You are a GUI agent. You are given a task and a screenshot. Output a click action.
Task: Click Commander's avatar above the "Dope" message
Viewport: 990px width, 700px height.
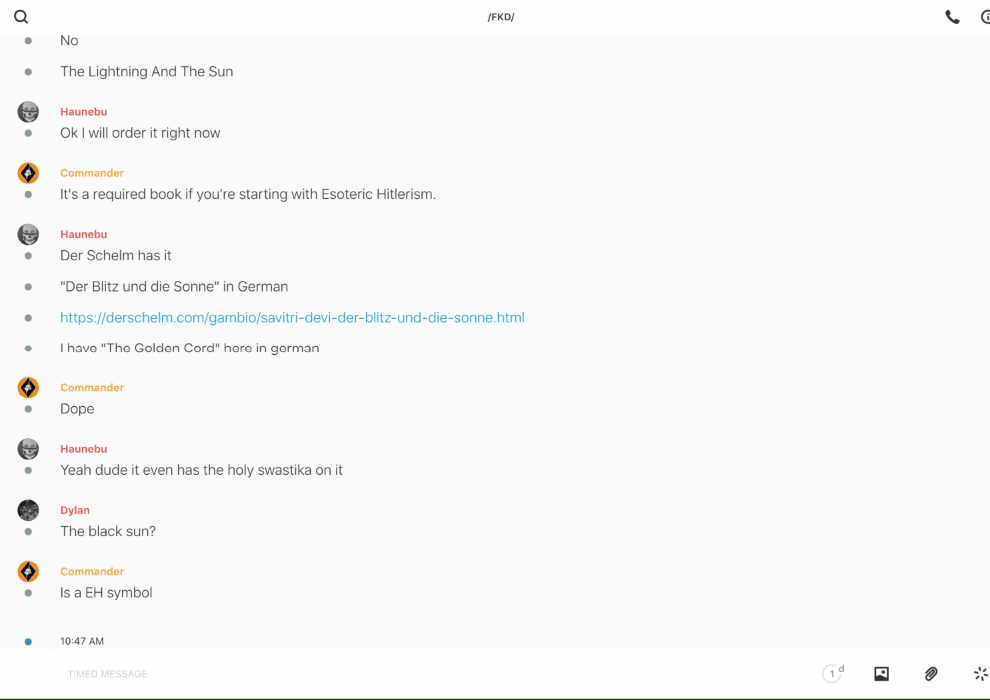tap(28, 387)
